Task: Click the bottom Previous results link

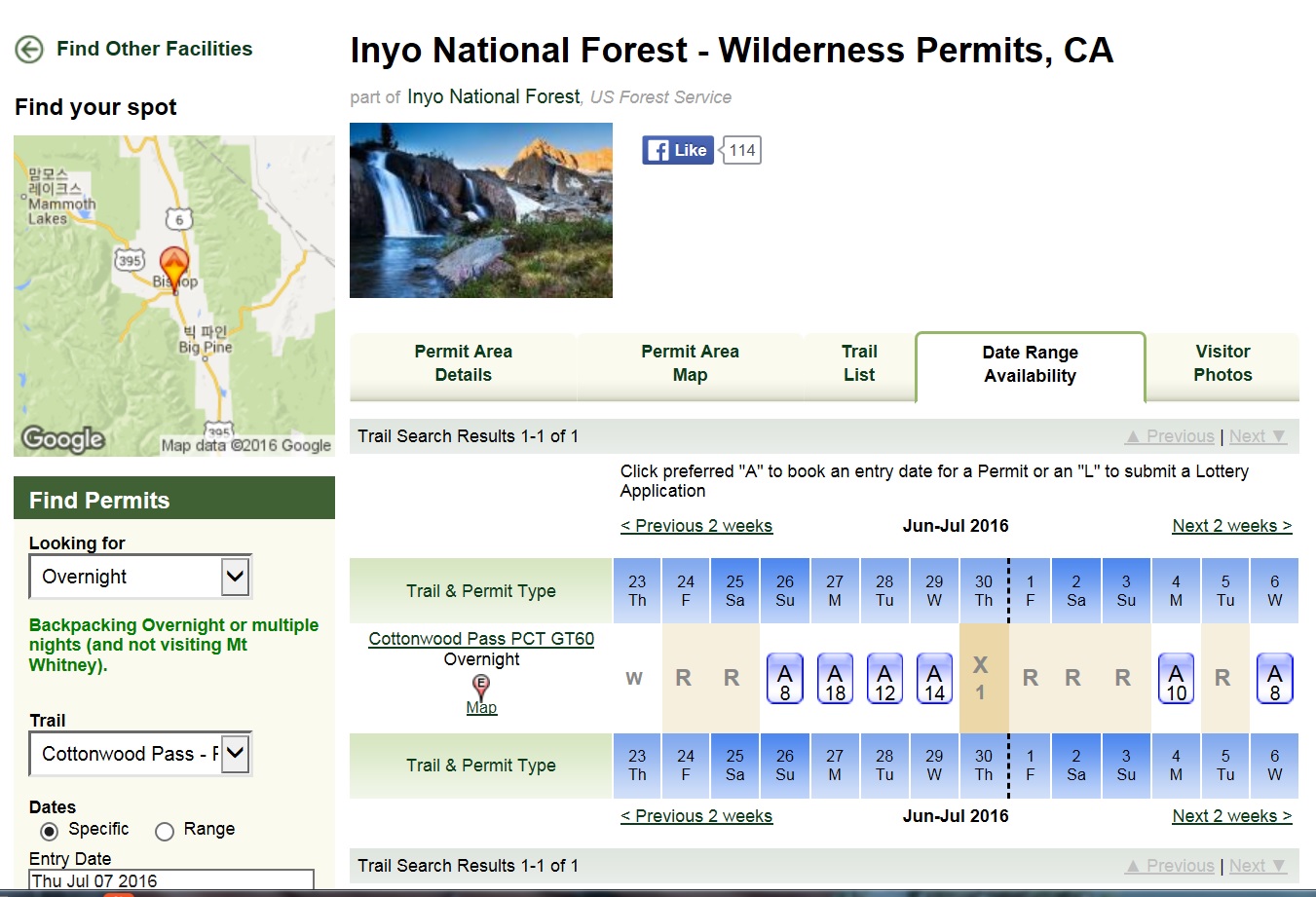Action: [x=1170, y=866]
